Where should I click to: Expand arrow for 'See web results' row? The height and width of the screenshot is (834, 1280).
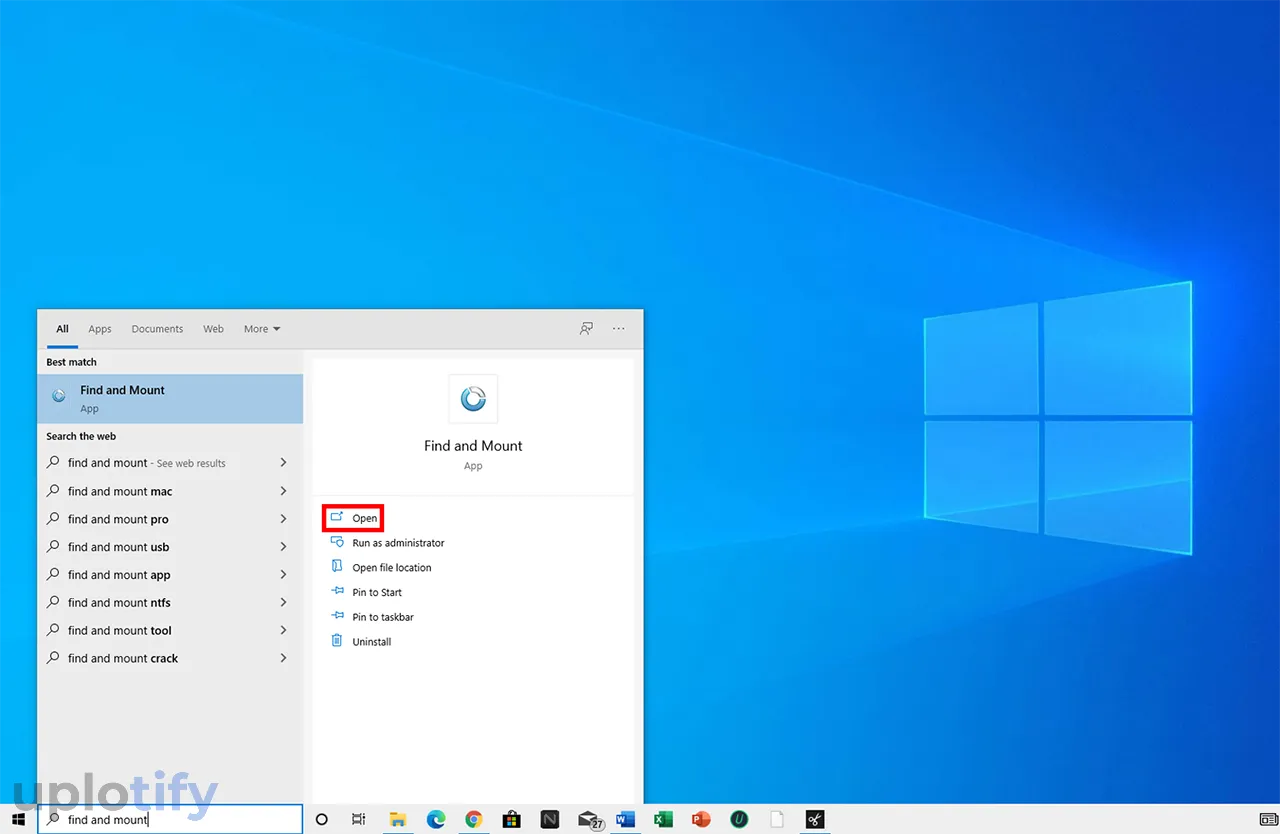[284, 463]
